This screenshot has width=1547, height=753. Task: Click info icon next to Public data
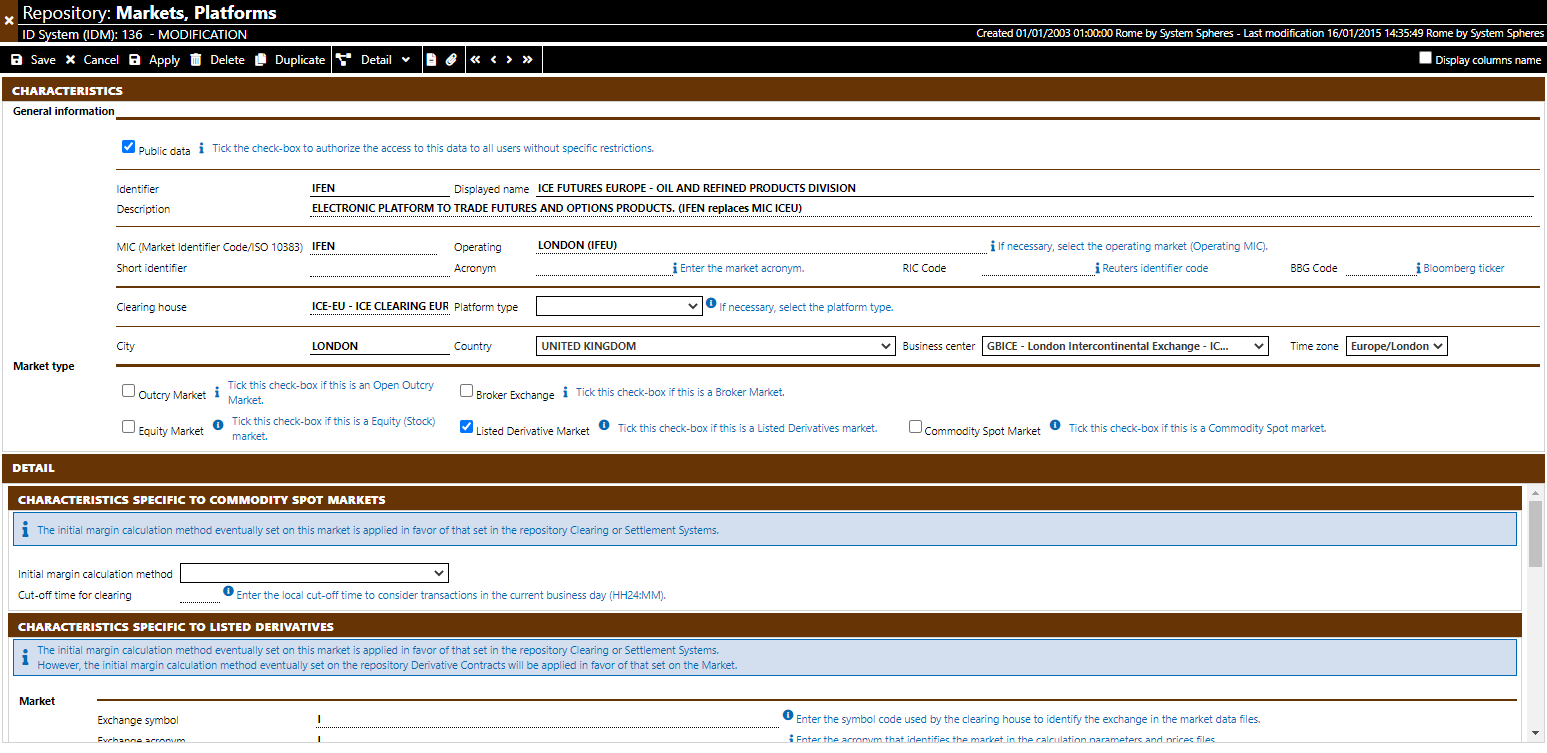click(x=201, y=148)
